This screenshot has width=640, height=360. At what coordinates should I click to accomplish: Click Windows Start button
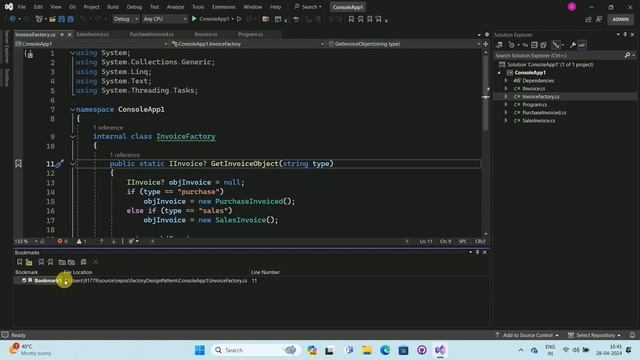click(x=200, y=350)
